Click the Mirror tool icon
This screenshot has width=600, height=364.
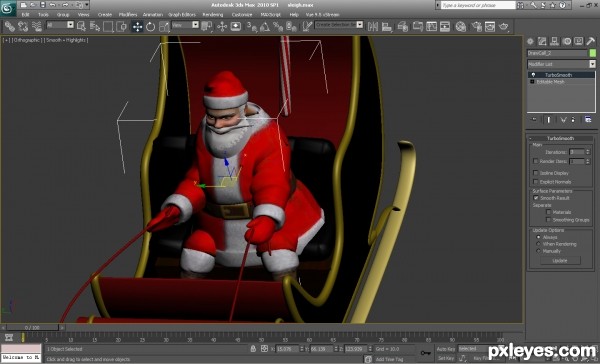(x=372, y=26)
